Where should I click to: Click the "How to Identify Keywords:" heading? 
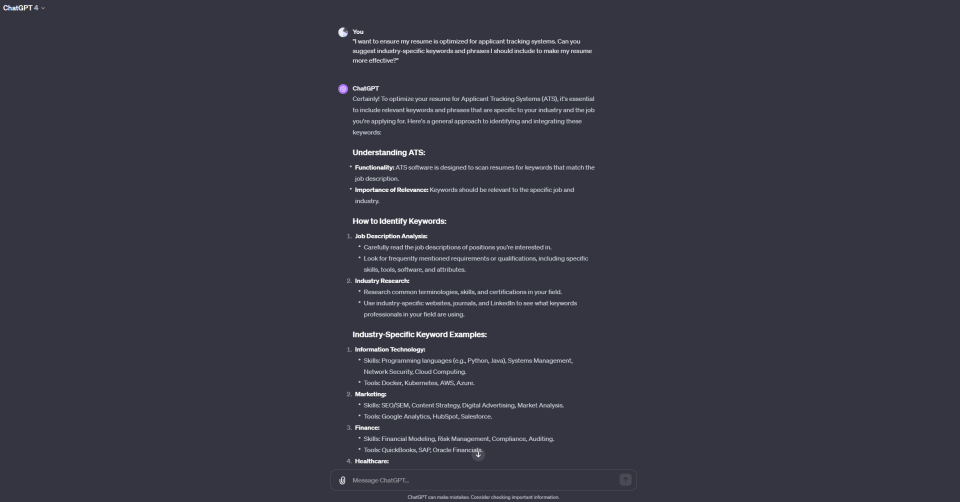point(399,221)
